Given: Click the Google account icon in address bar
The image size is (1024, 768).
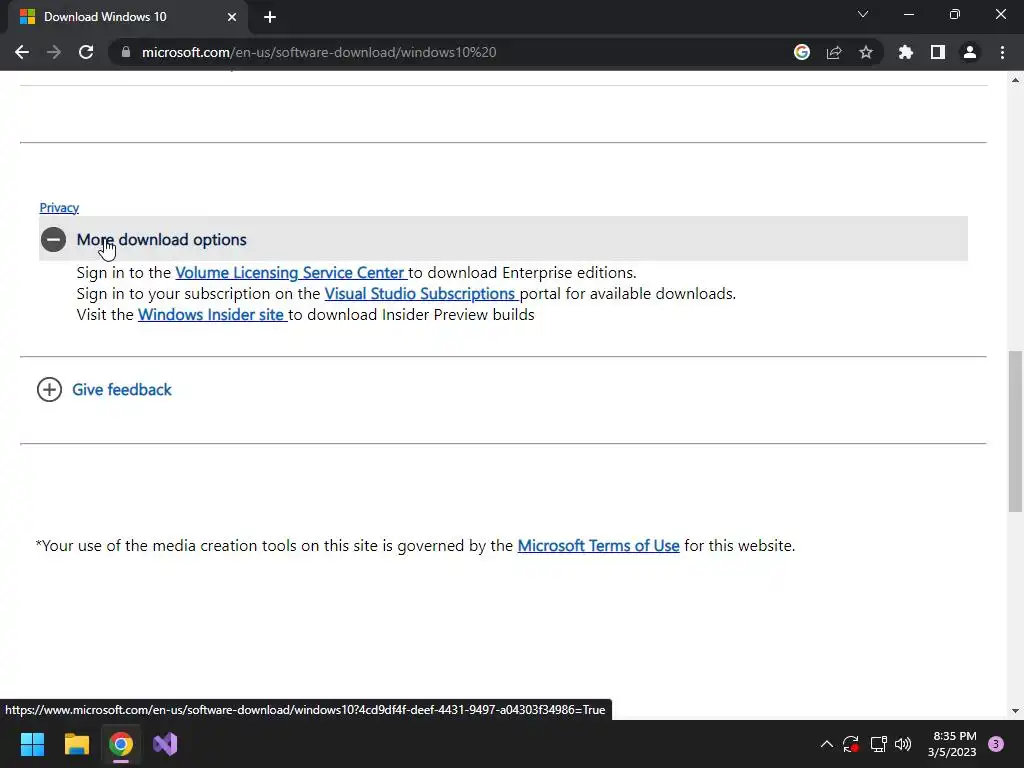Looking at the screenshot, I should (802, 52).
